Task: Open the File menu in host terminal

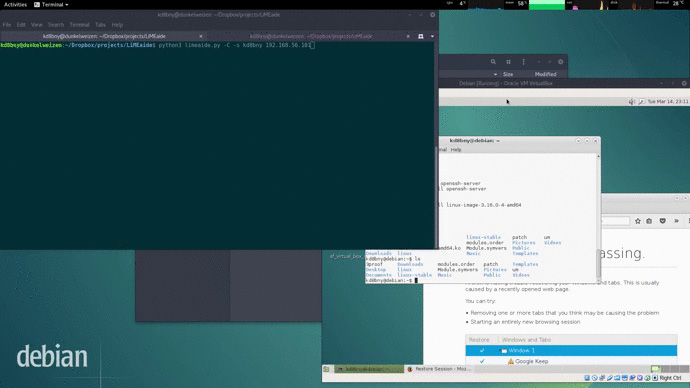Action: 7,25
